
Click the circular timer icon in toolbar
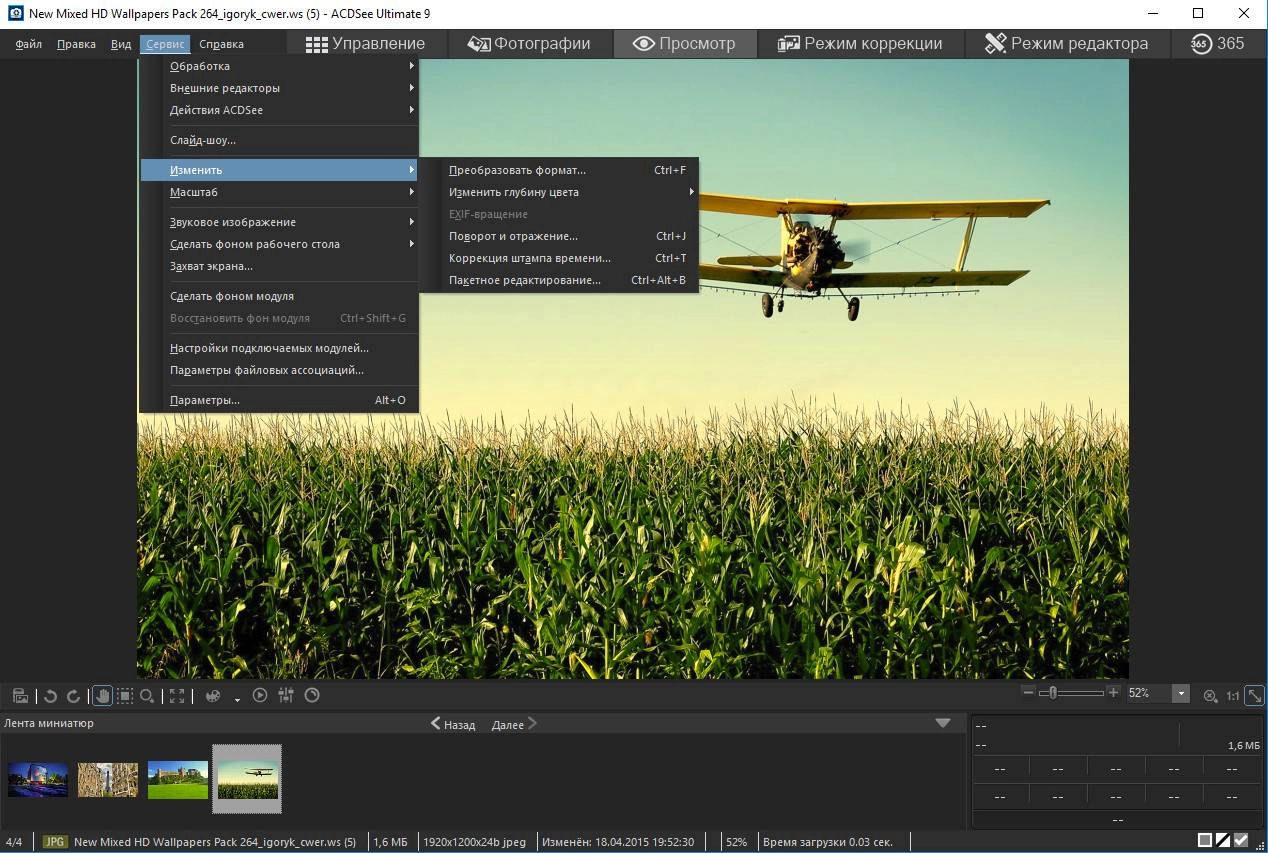(x=312, y=695)
